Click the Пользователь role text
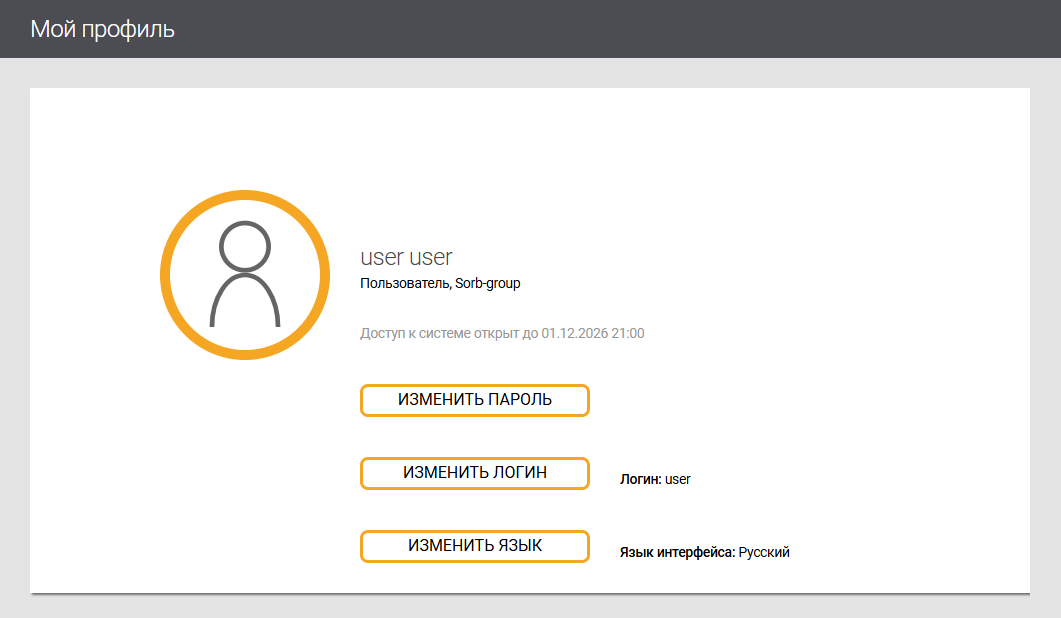 [404, 283]
